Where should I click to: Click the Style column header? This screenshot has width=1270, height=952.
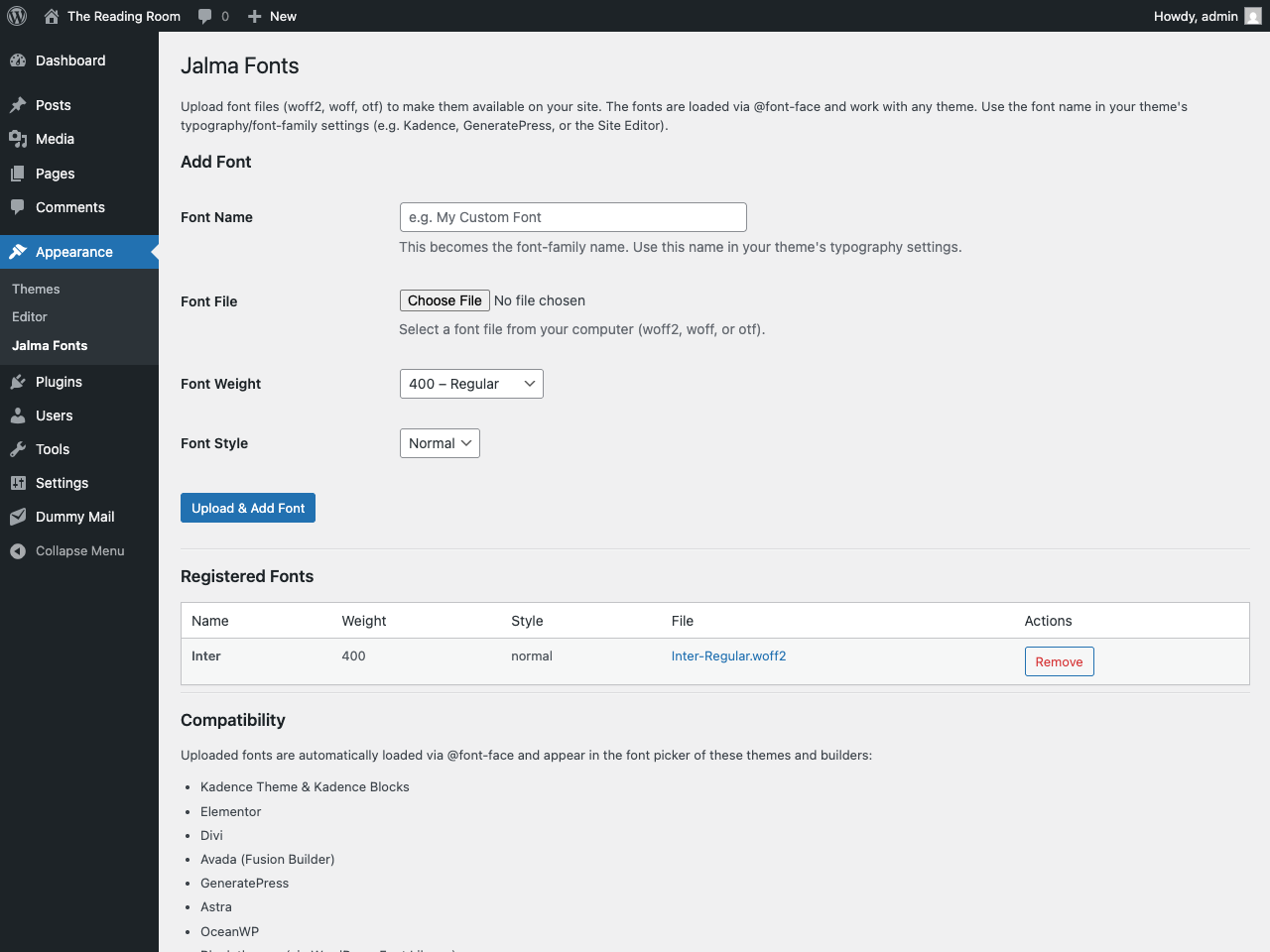tap(527, 621)
